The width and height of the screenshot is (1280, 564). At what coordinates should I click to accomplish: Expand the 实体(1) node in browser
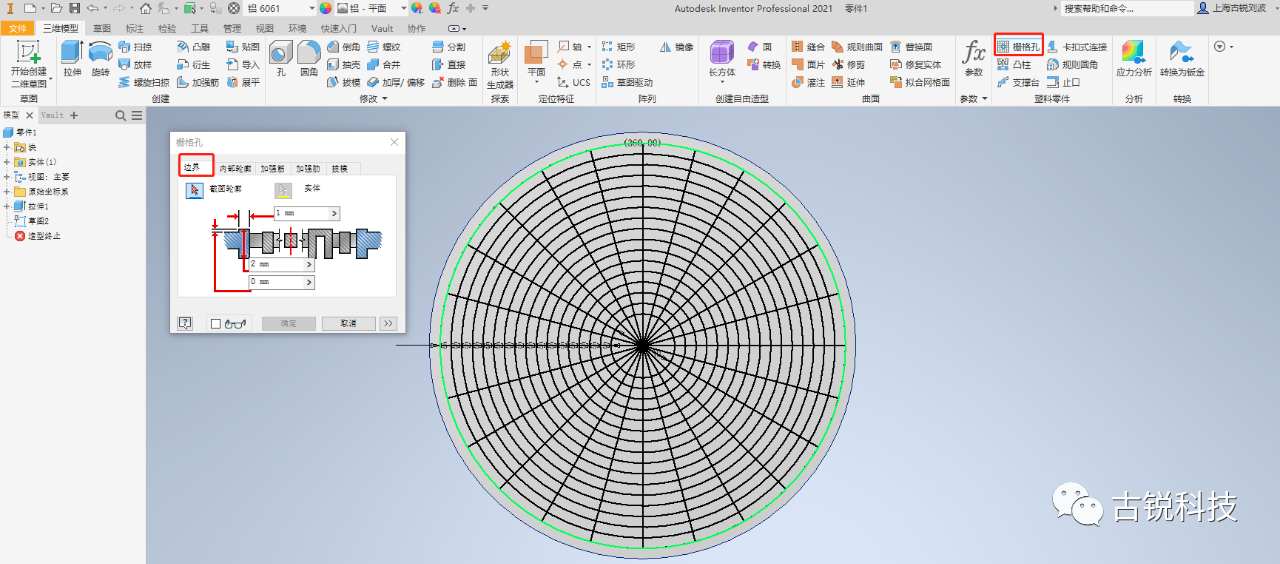point(6,162)
